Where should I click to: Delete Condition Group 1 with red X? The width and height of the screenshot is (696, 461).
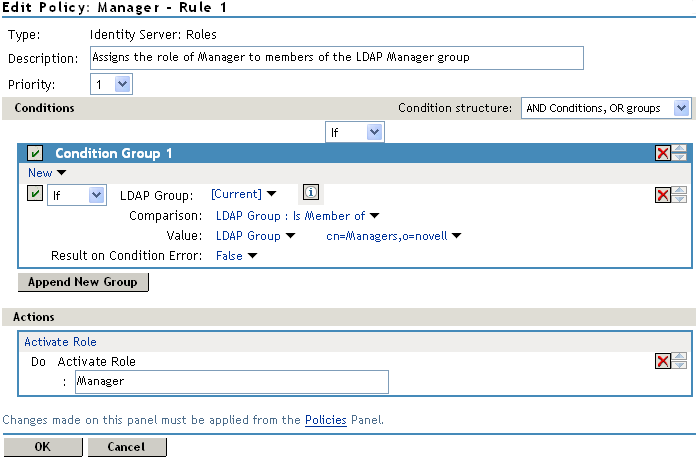[x=662, y=153]
